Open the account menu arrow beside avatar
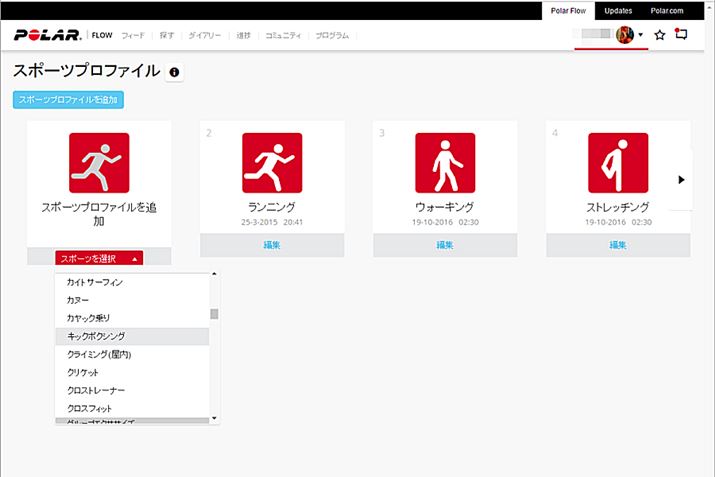The height and width of the screenshot is (477, 715). [641, 36]
